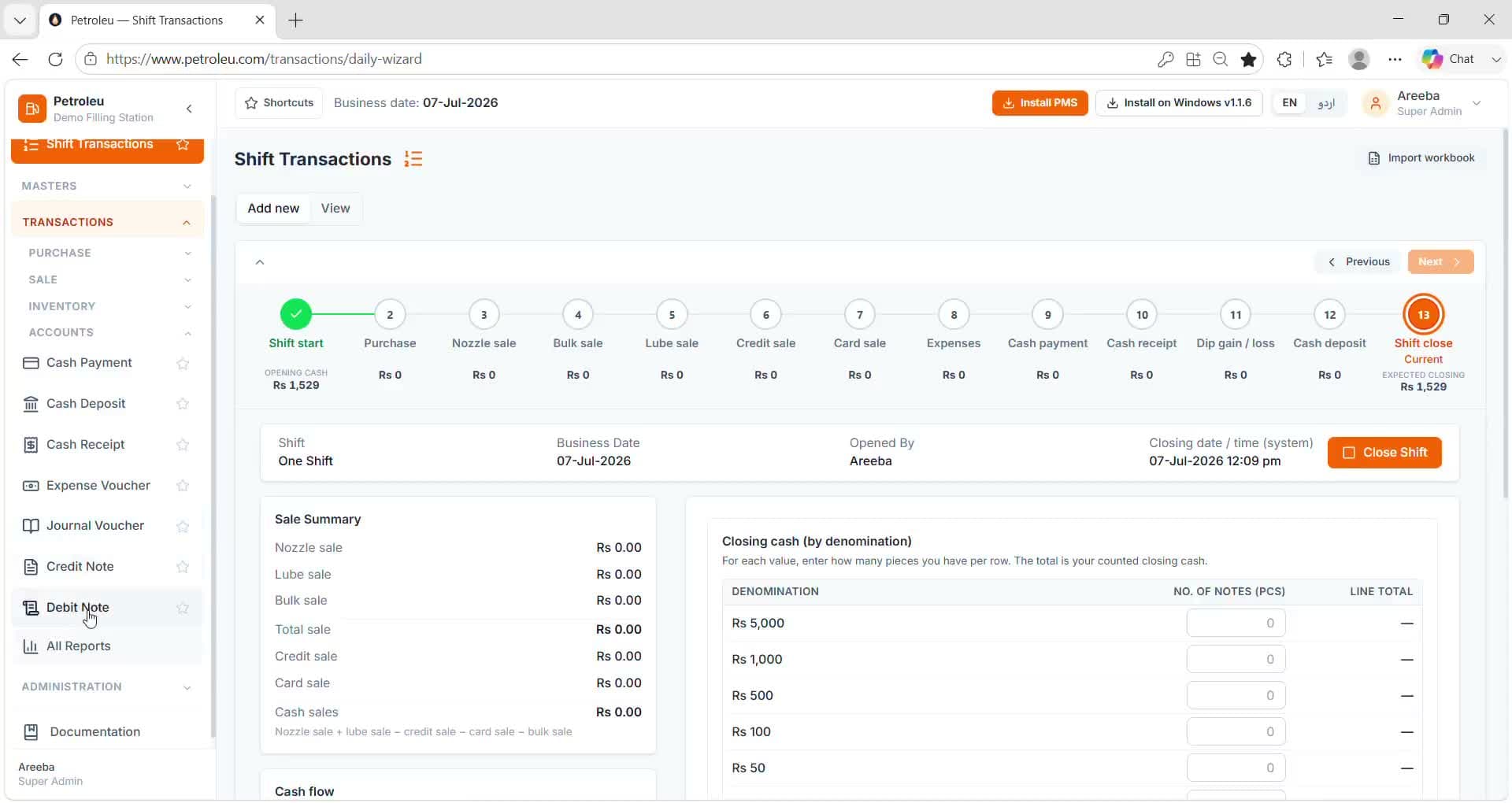Click Install on Windows v1.1.6

tap(1179, 103)
